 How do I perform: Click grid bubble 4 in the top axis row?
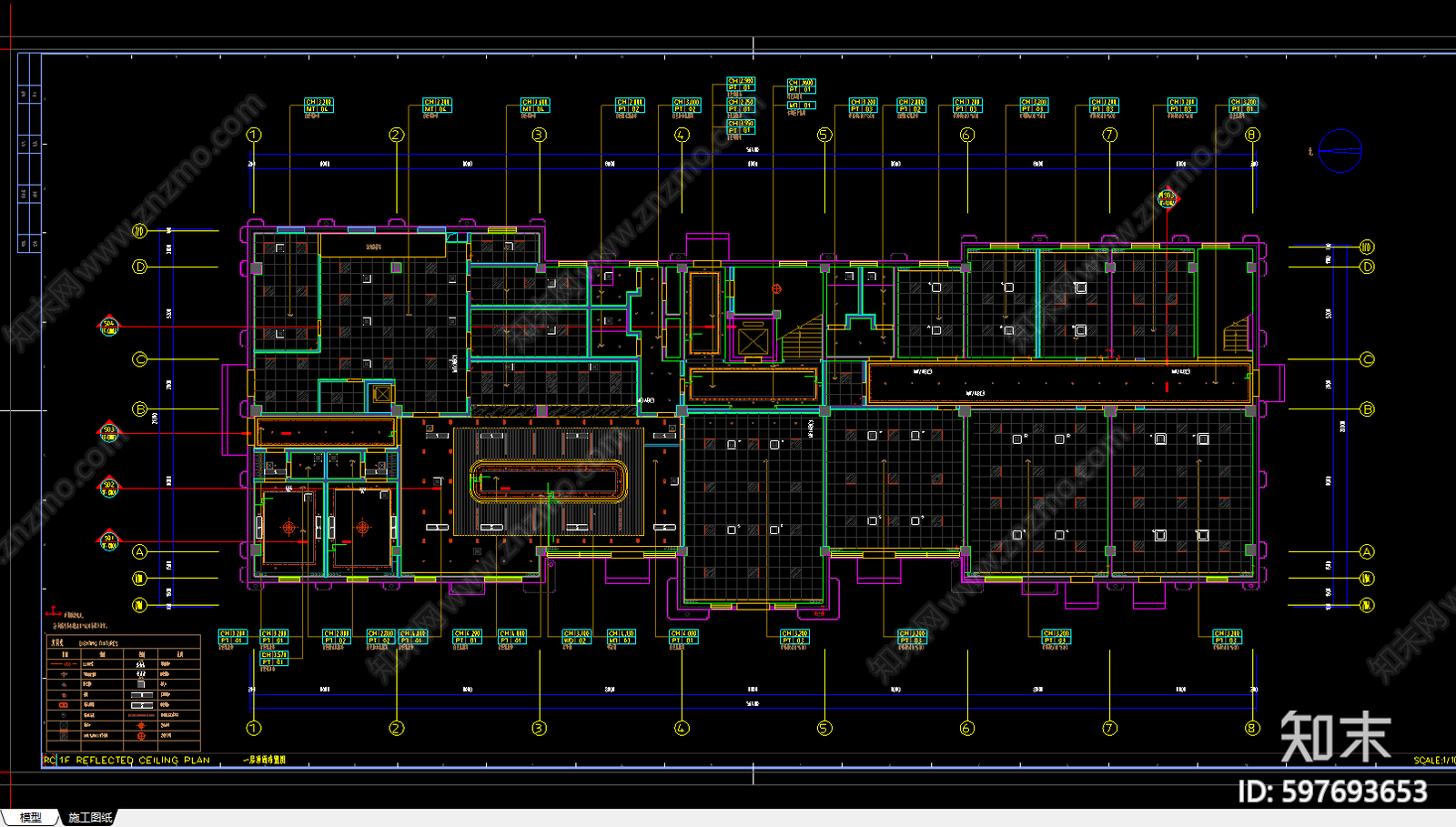coord(682,135)
